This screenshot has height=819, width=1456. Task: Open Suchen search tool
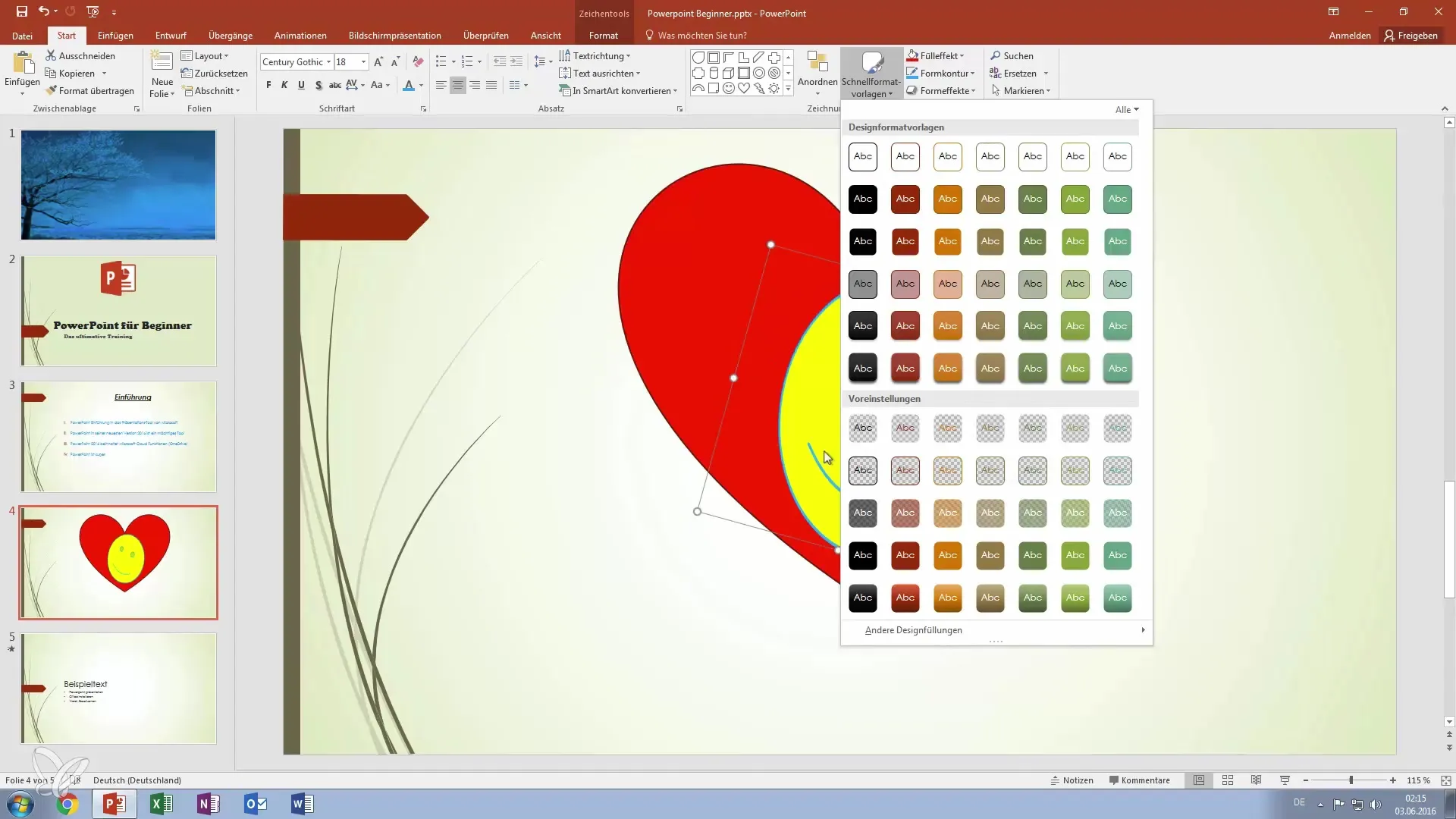click(x=1012, y=55)
